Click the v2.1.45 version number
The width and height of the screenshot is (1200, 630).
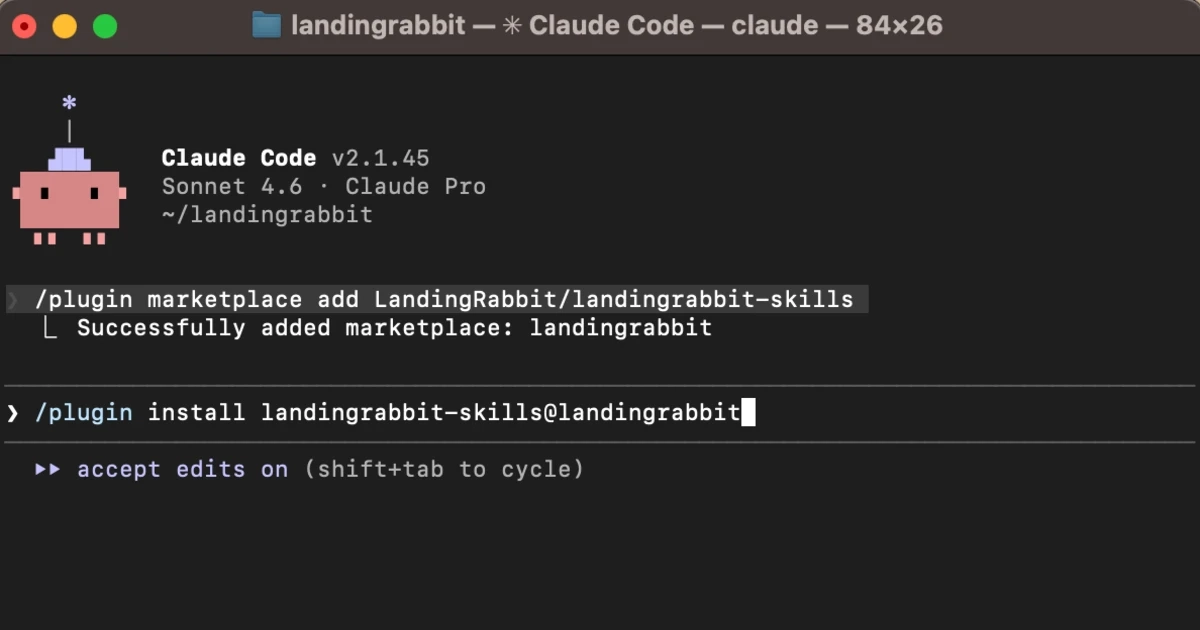[380, 158]
